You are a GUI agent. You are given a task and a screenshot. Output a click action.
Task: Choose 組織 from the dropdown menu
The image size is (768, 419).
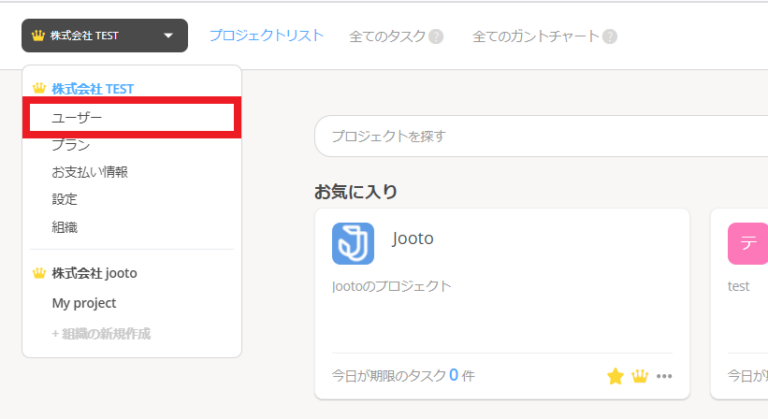64,227
